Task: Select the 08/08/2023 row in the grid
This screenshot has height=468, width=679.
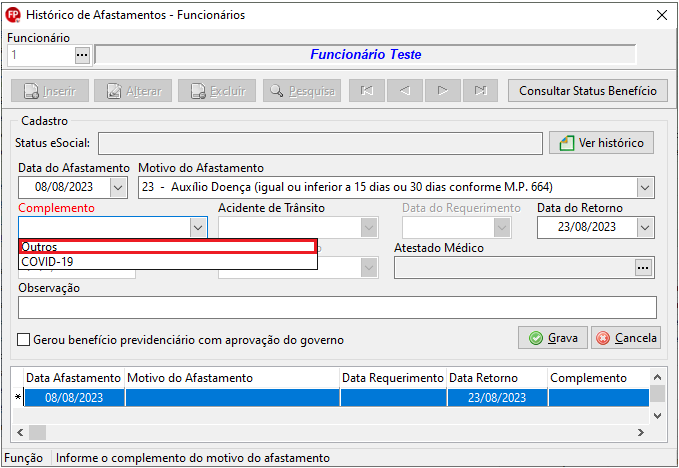Action: click(x=74, y=397)
